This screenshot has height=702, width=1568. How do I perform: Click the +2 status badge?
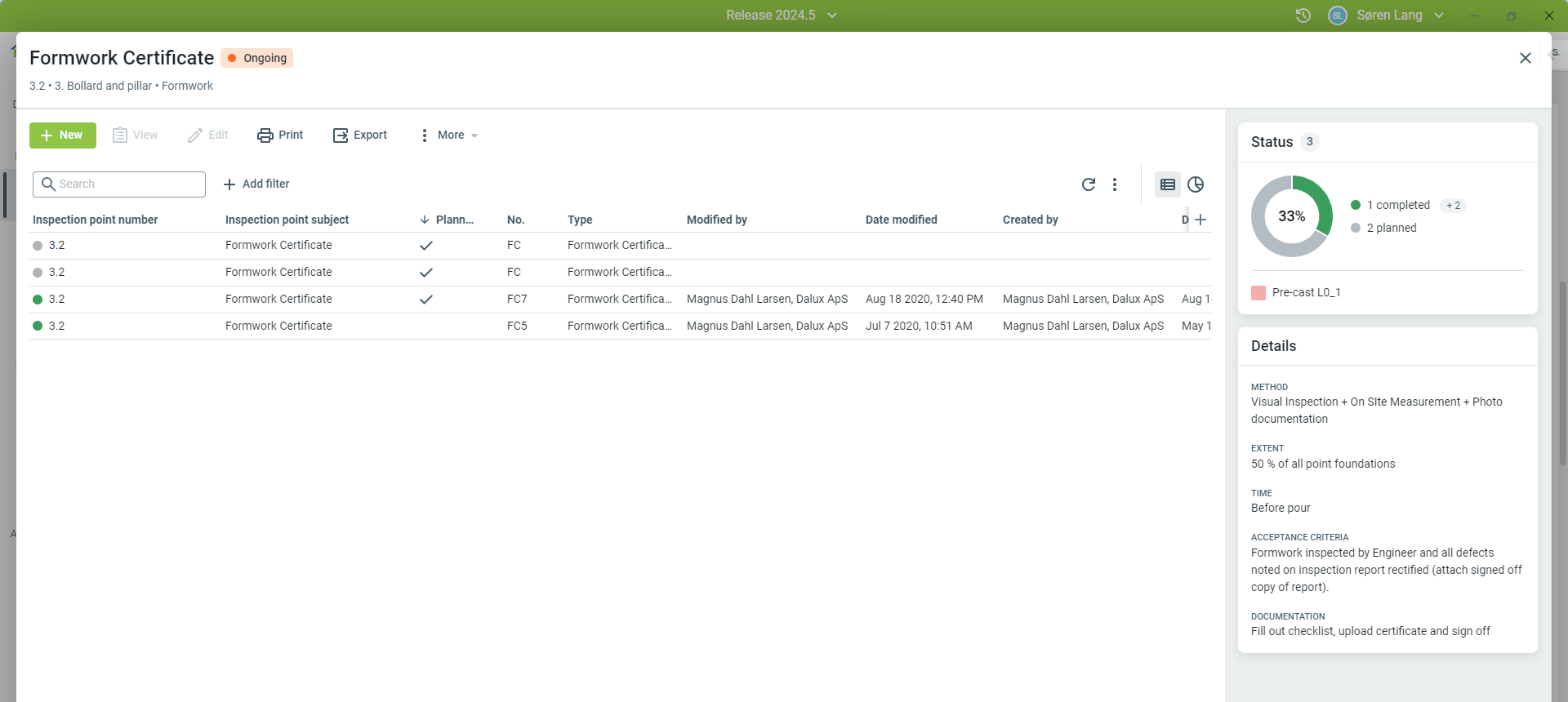1453,206
